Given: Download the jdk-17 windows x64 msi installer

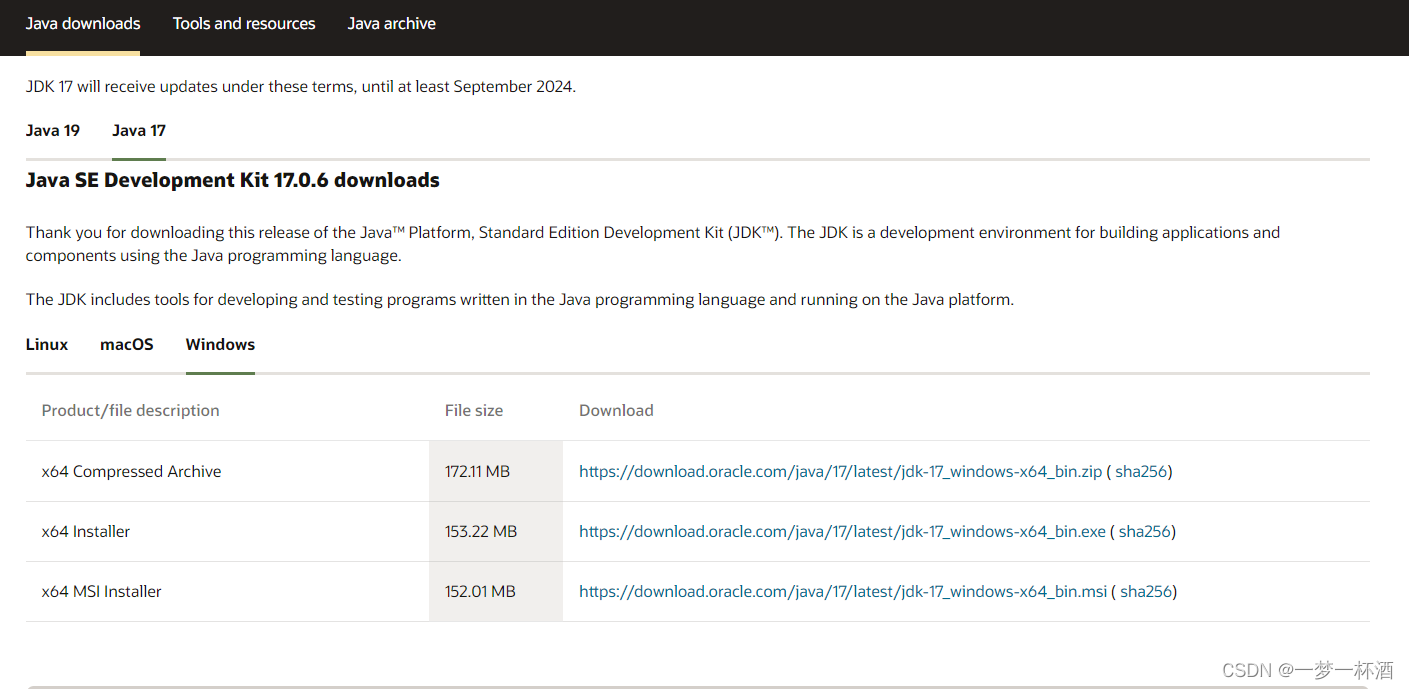Looking at the screenshot, I should (843, 592).
